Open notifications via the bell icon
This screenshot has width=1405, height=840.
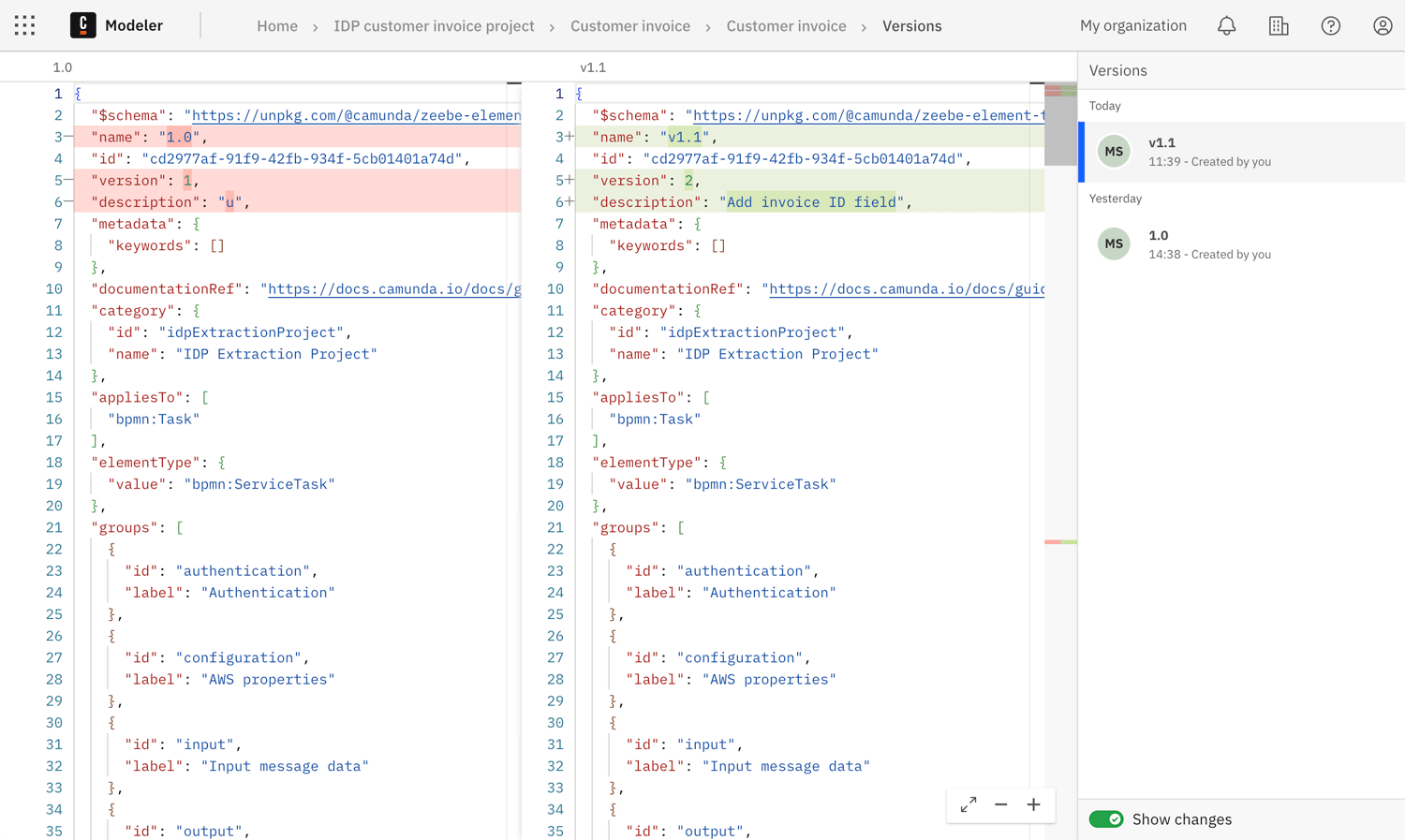point(1226,25)
